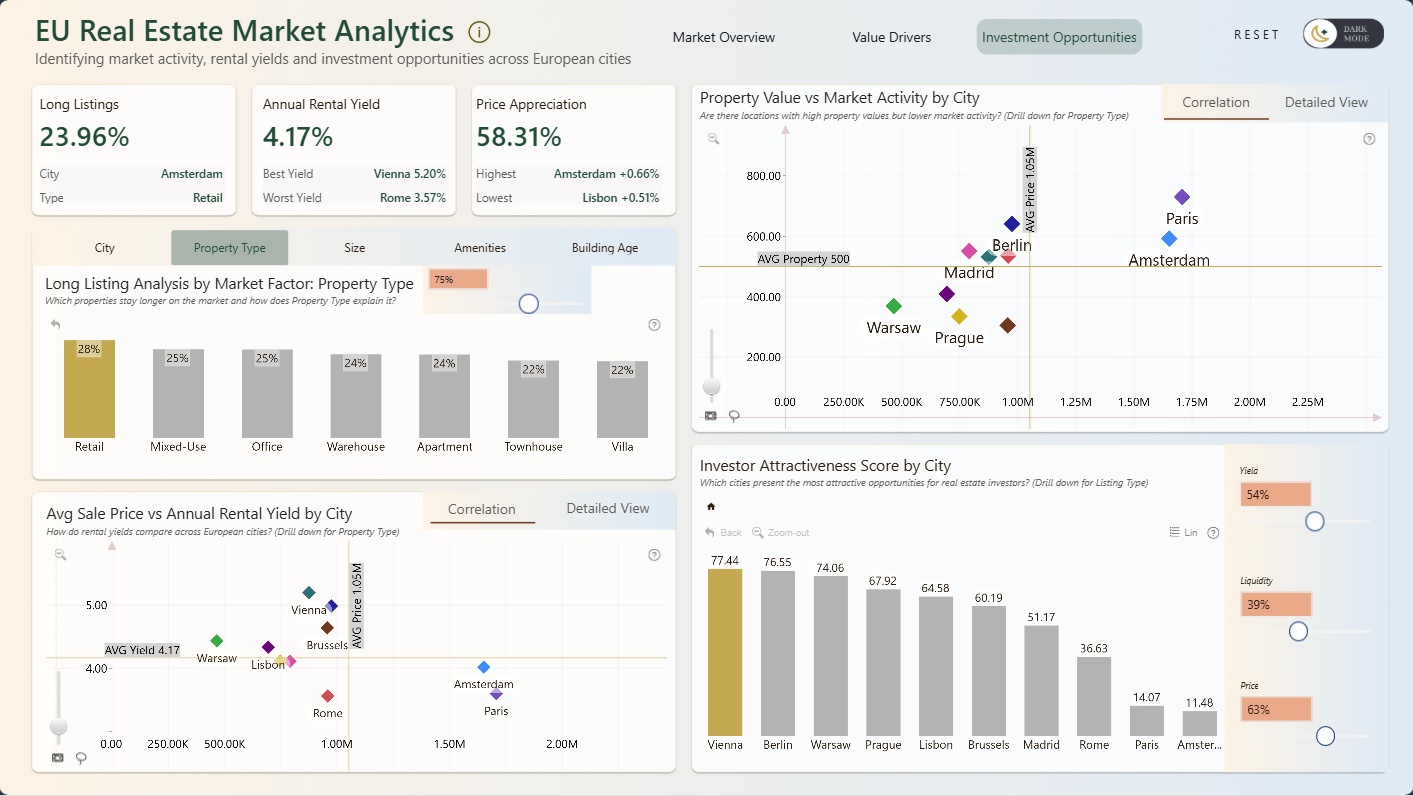This screenshot has height=796, width=1413.
Task: Choose the Amenities market factor tab
Action: (x=480, y=248)
